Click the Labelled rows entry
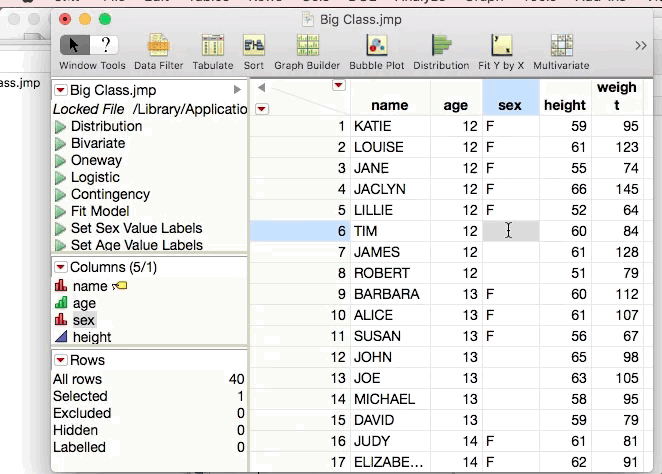Screen dimensions: 662x474 (x=149, y=447)
